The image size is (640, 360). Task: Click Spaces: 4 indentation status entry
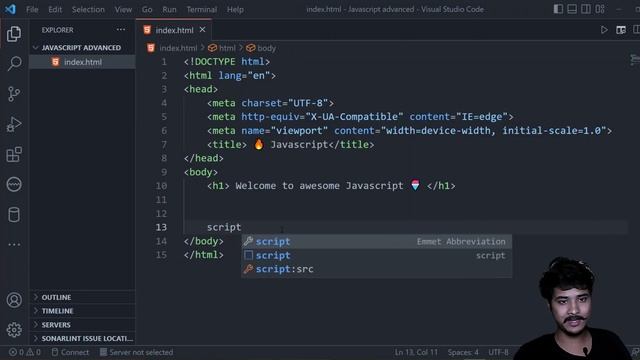pos(463,352)
